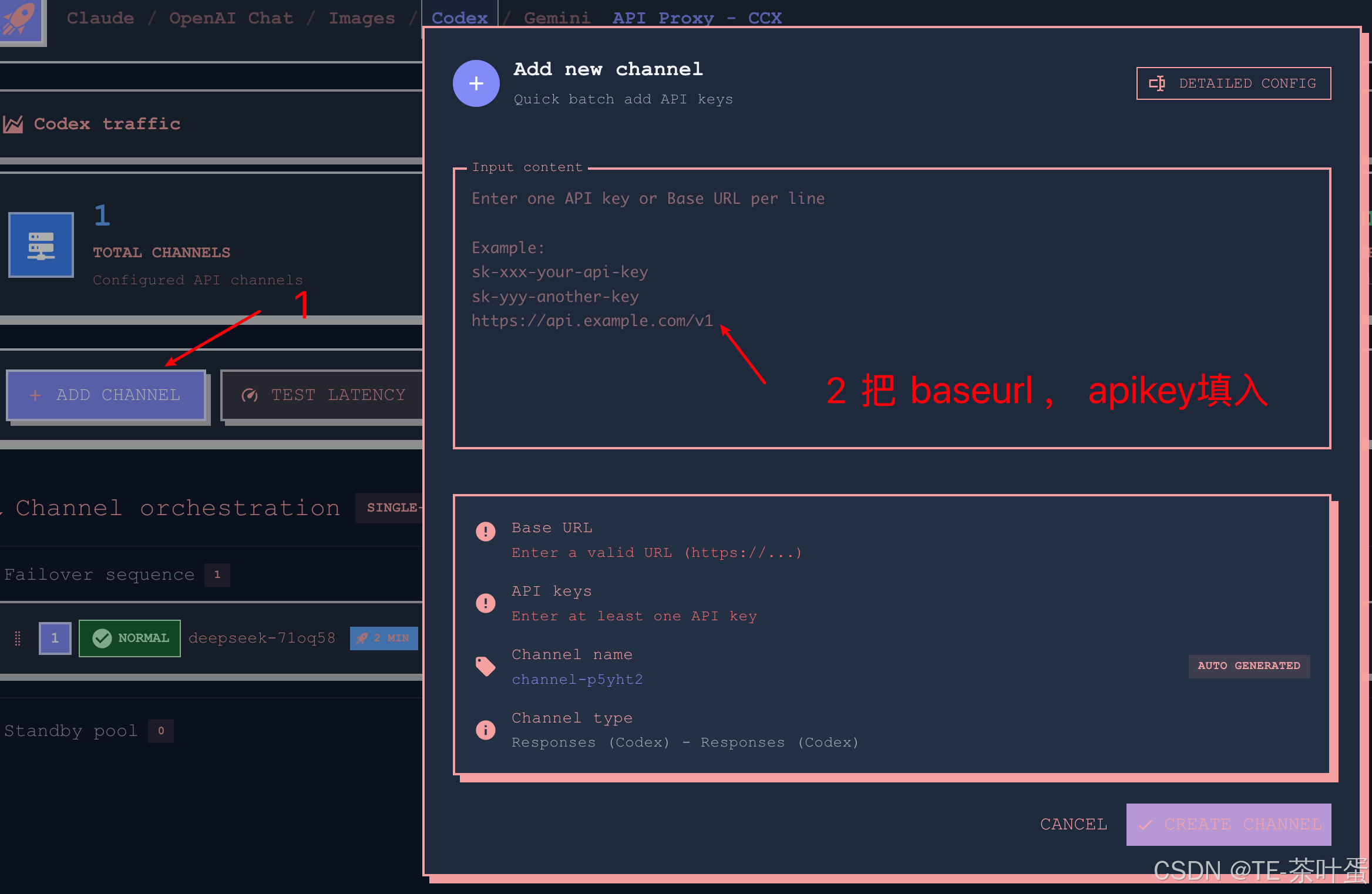Click the Standby pool count badge
Viewport: 1372px width, 894px height.
coord(161,731)
